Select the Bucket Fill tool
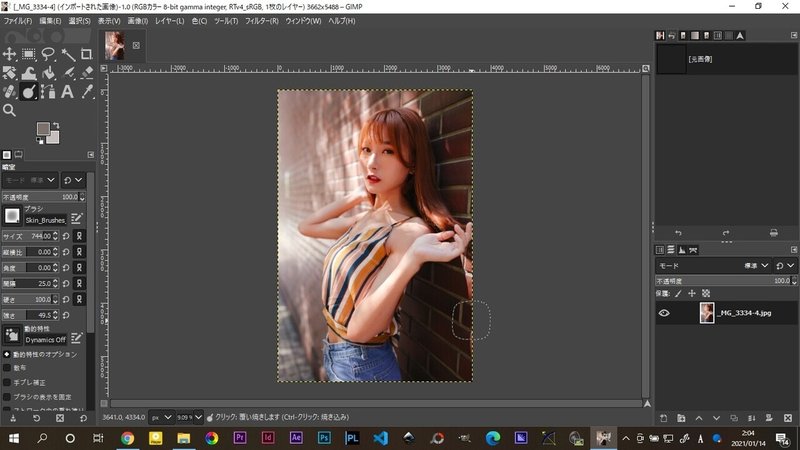800x450 pixels. (48, 73)
